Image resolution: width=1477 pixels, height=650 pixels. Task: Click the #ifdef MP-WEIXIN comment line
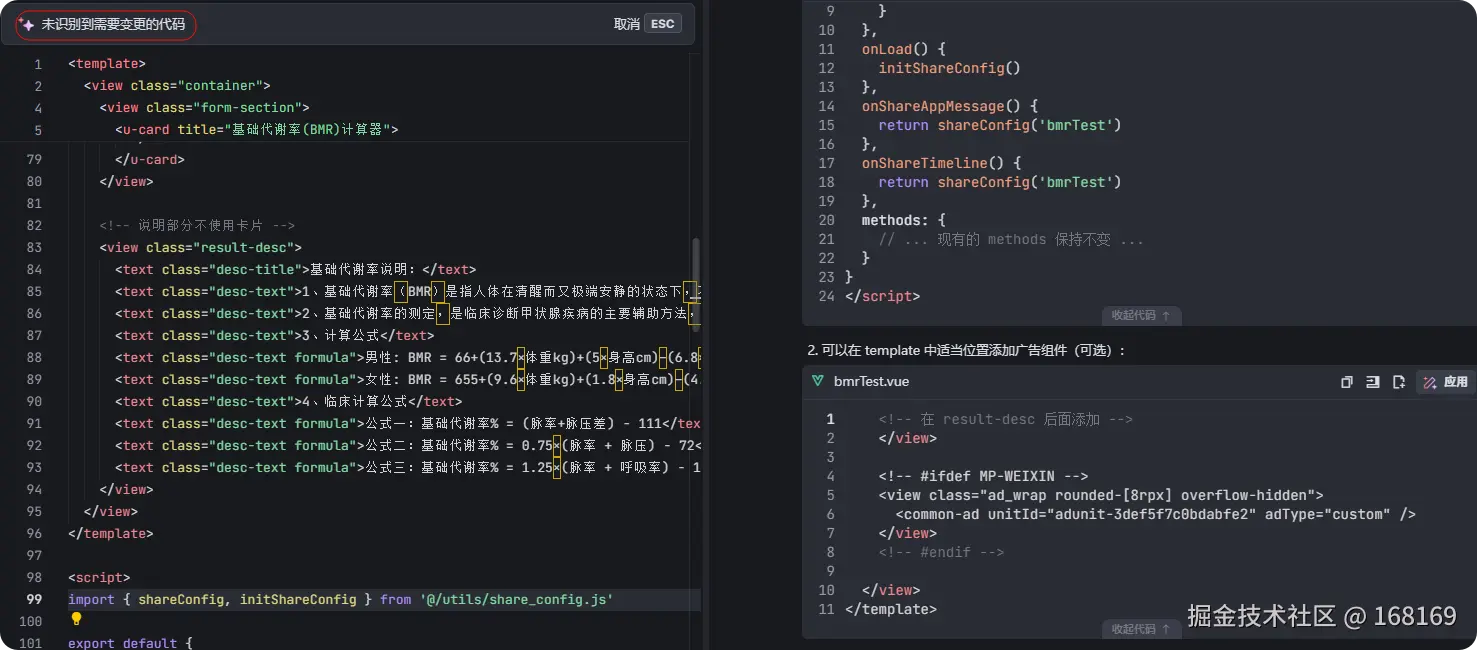coord(983,477)
